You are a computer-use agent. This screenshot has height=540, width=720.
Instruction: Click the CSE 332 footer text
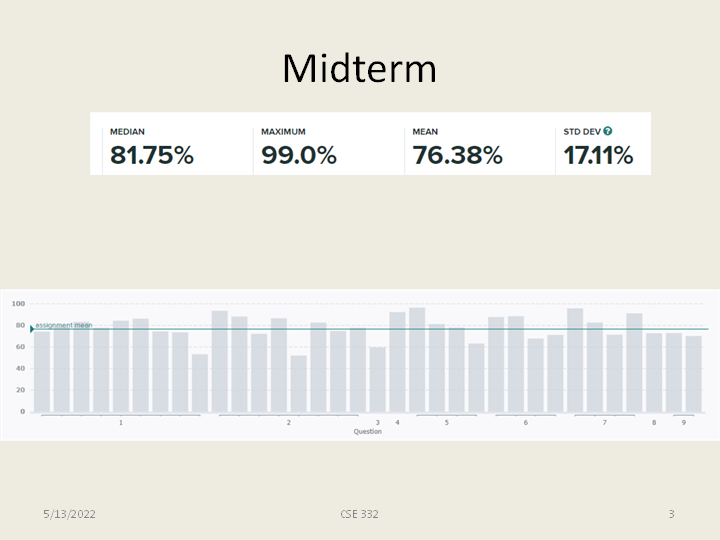click(359, 514)
